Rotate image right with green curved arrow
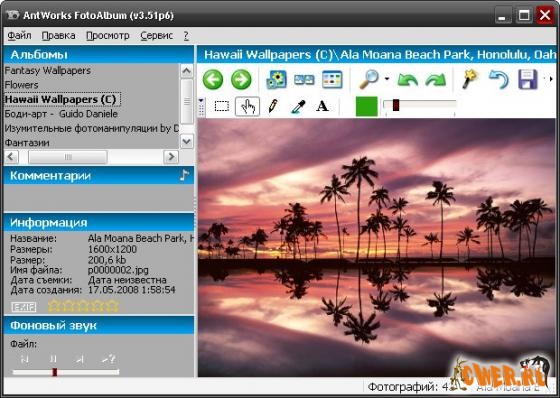Image resolution: width=560 pixels, height=398 pixels. click(x=436, y=80)
